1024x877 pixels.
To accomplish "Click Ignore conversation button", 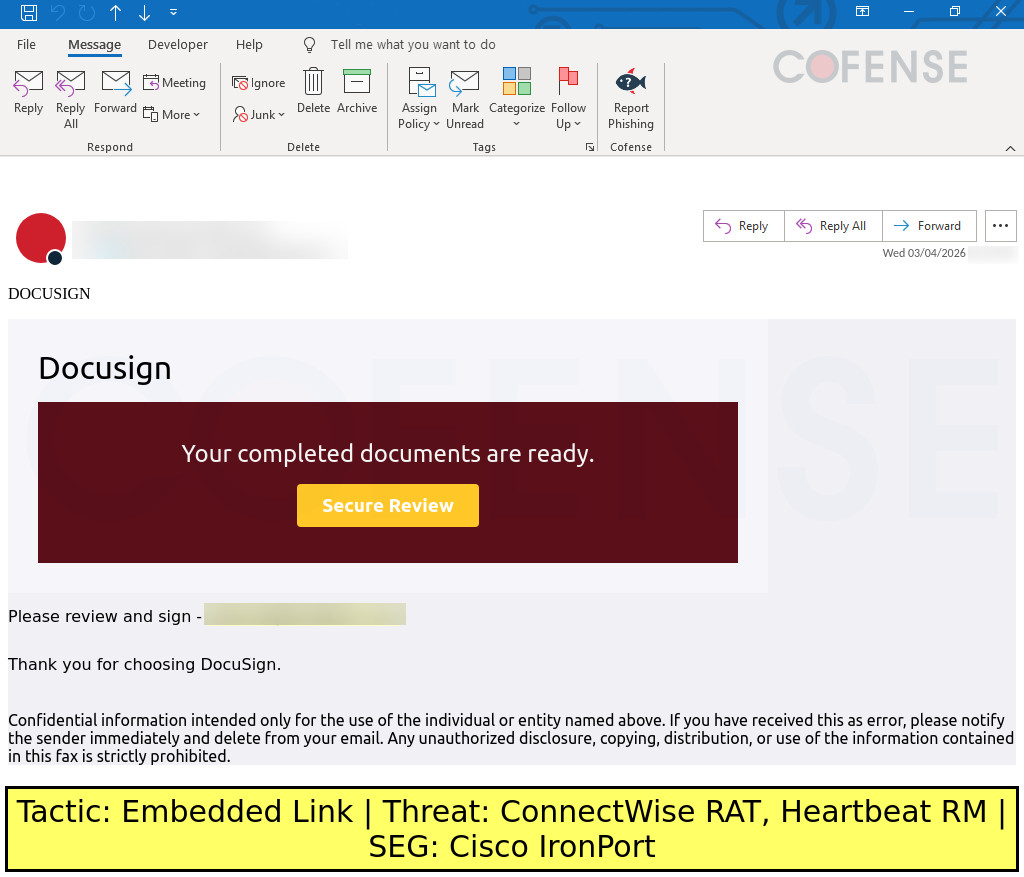I will coord(259,83).
